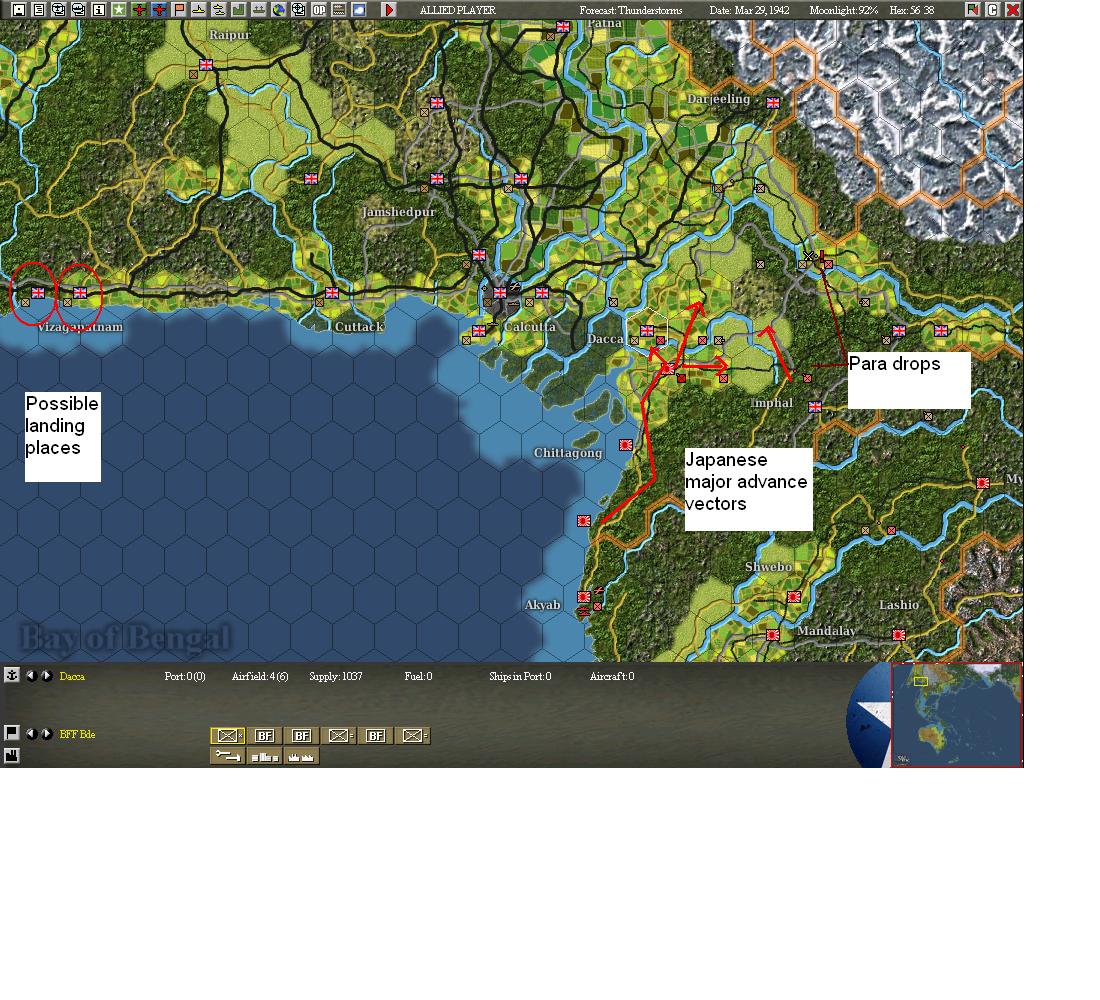Click the stacked blocks button in unit panel
The image size is (1100, 1000).
click(264, 756)
